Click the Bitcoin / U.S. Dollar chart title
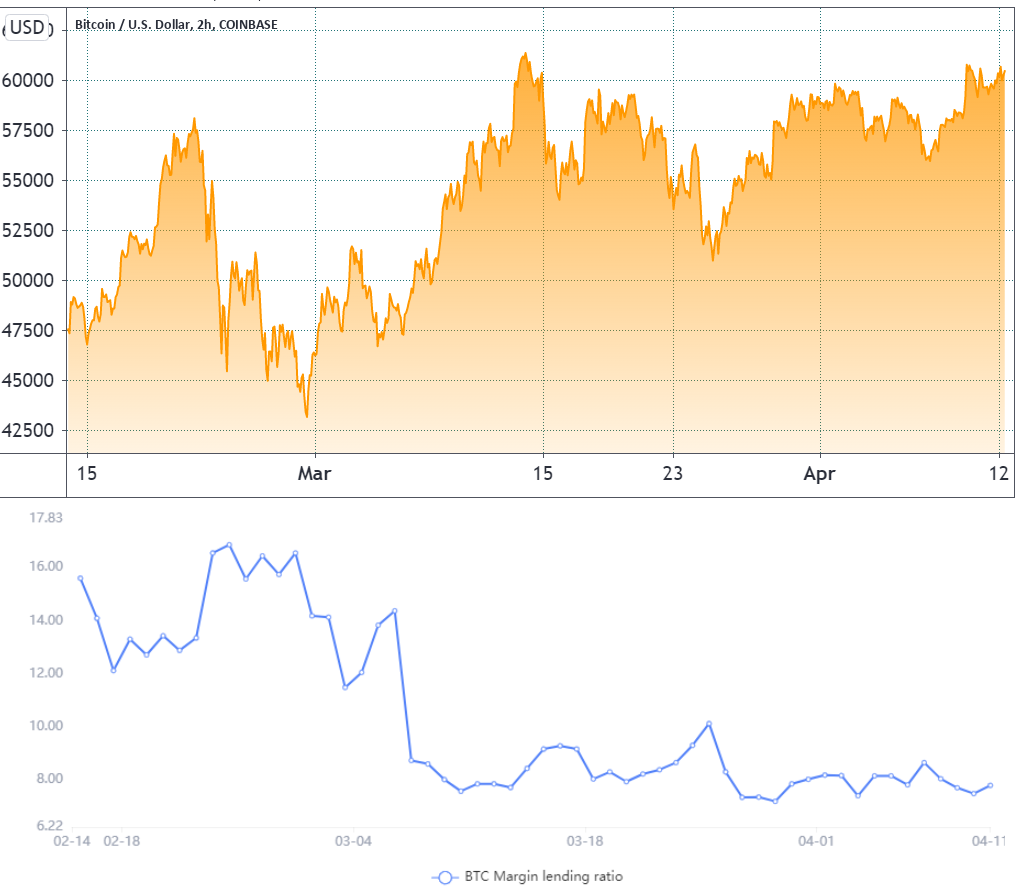This screenshot has width=1018, height=894. [176, 25]
